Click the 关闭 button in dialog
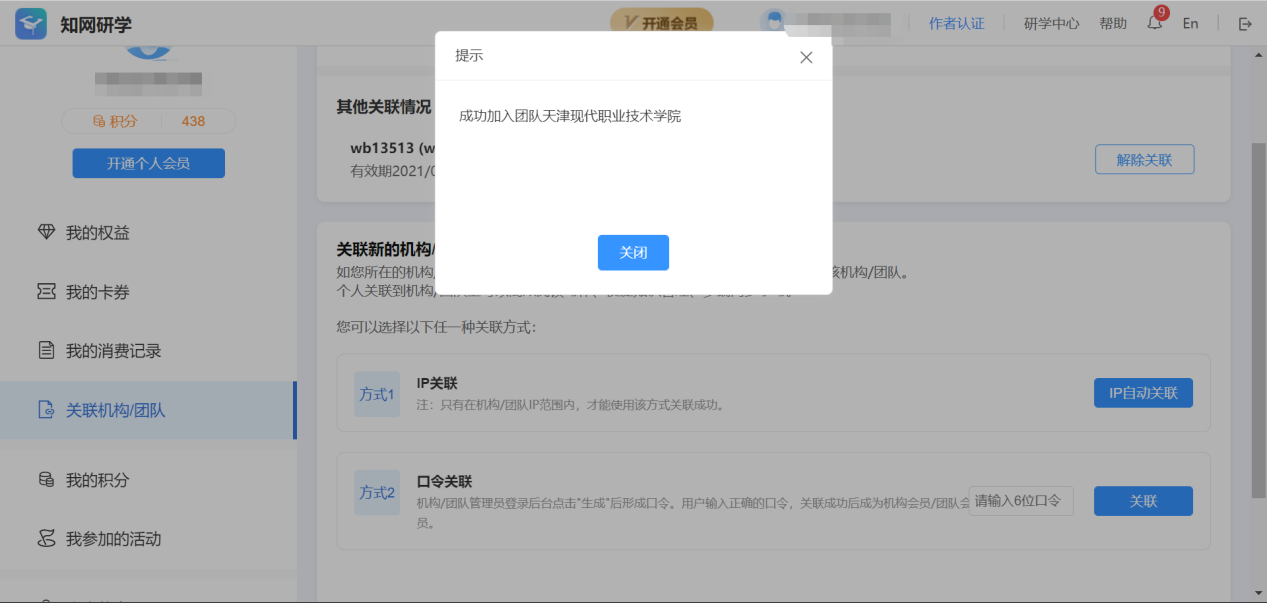This screenshot has height=603, width=1267. (x=633, y=253)
